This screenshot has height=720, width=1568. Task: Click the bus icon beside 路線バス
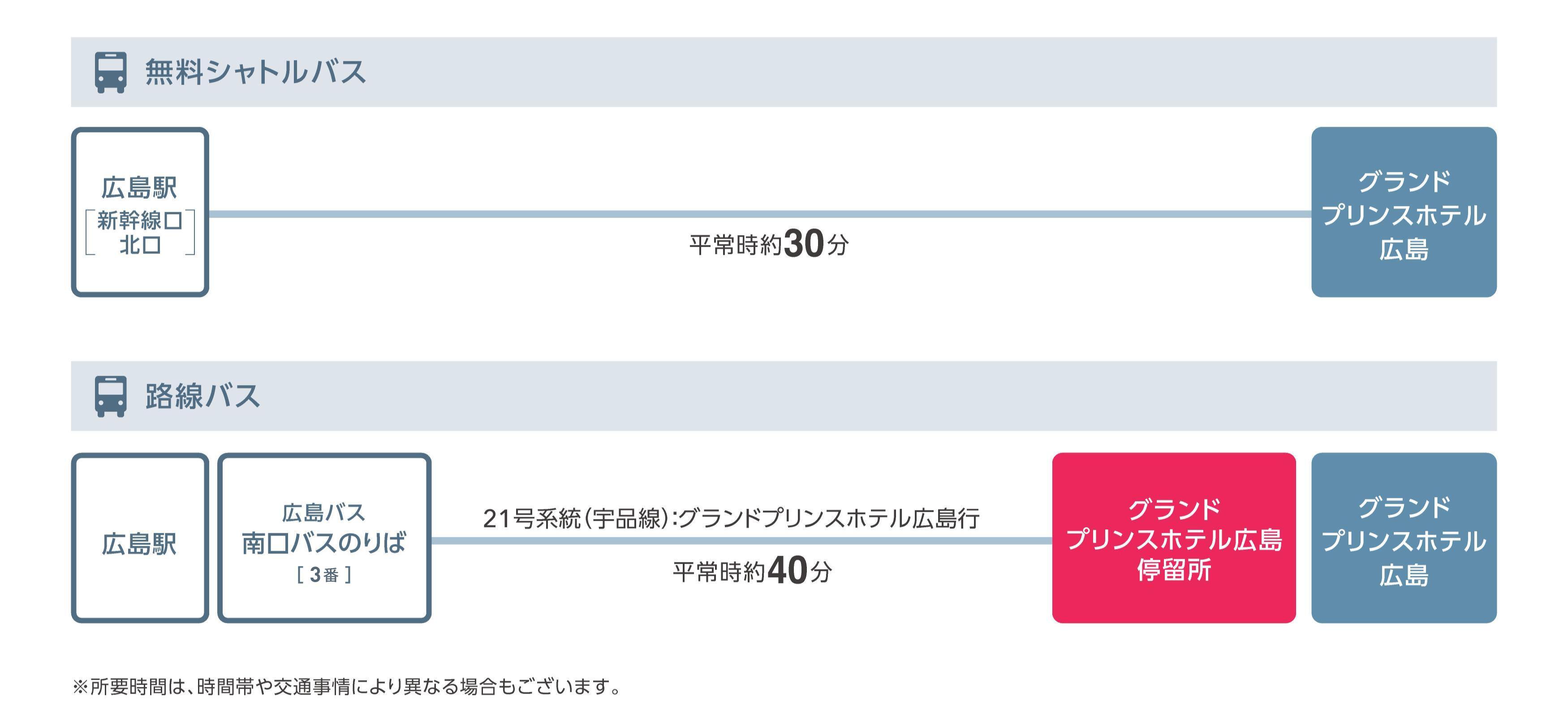coord(111,396)
